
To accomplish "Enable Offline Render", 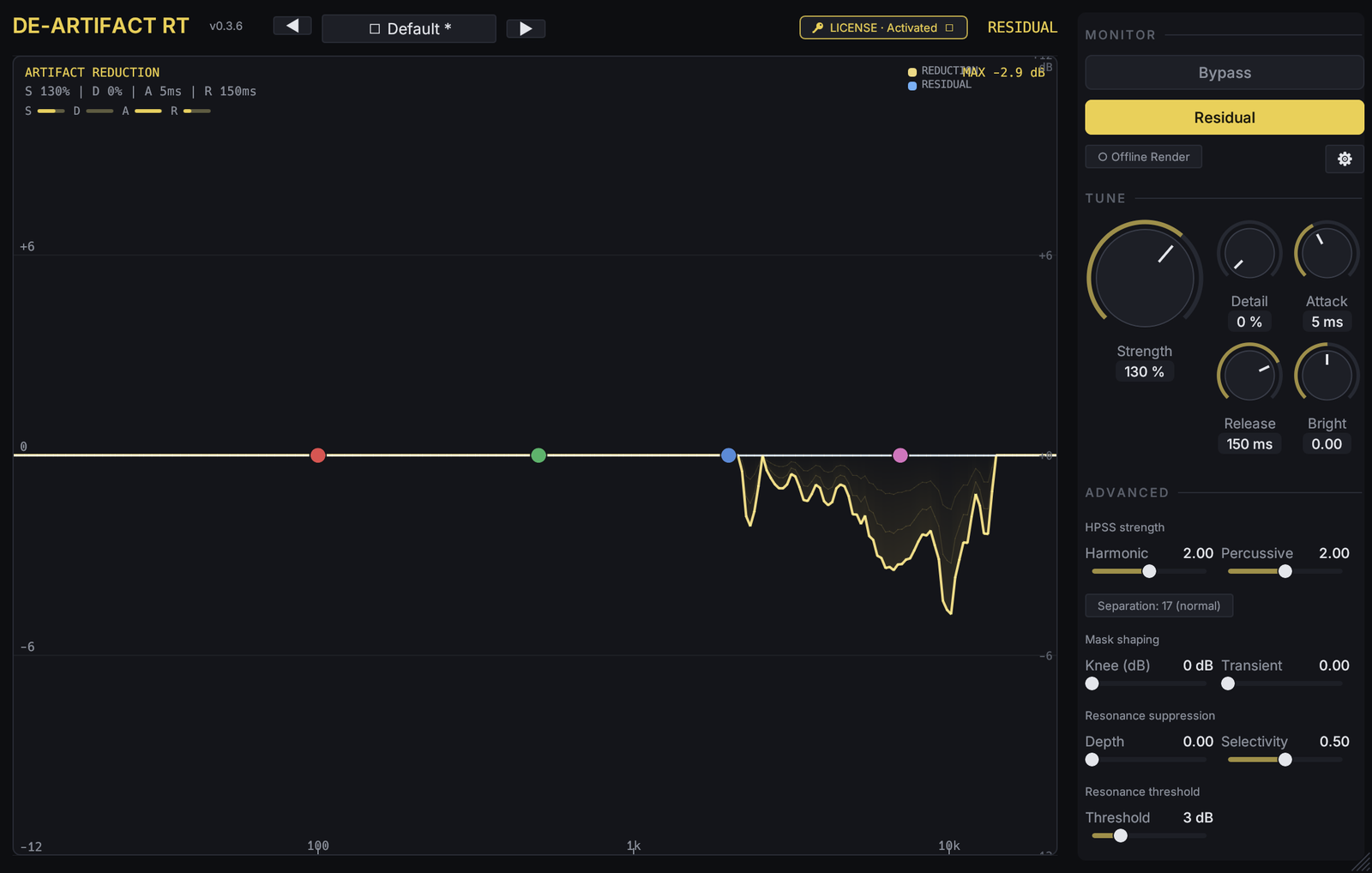I will 1143,157.
